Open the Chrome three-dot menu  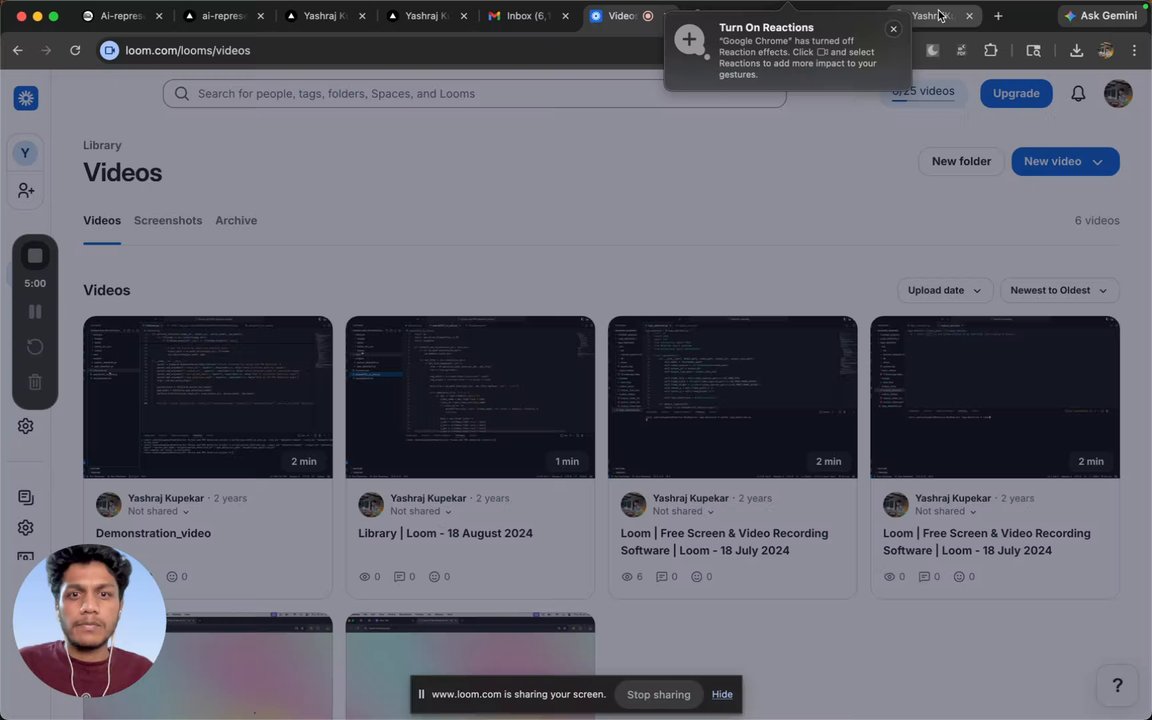pos(1135,50)
